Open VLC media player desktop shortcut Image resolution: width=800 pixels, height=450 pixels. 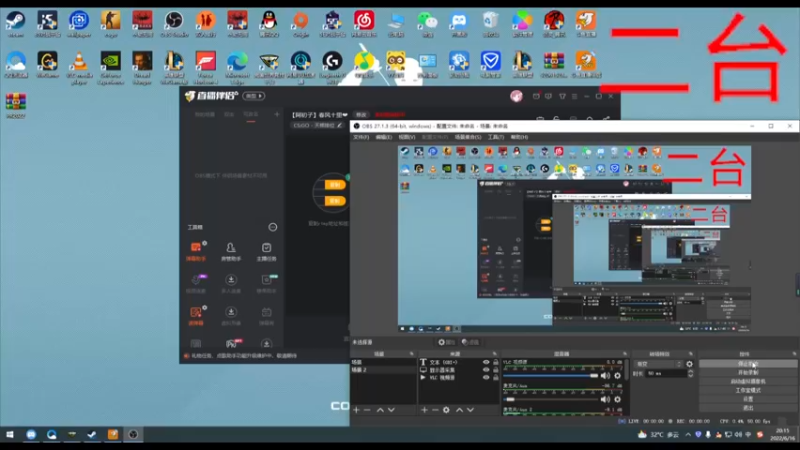(x=79, y=67)
